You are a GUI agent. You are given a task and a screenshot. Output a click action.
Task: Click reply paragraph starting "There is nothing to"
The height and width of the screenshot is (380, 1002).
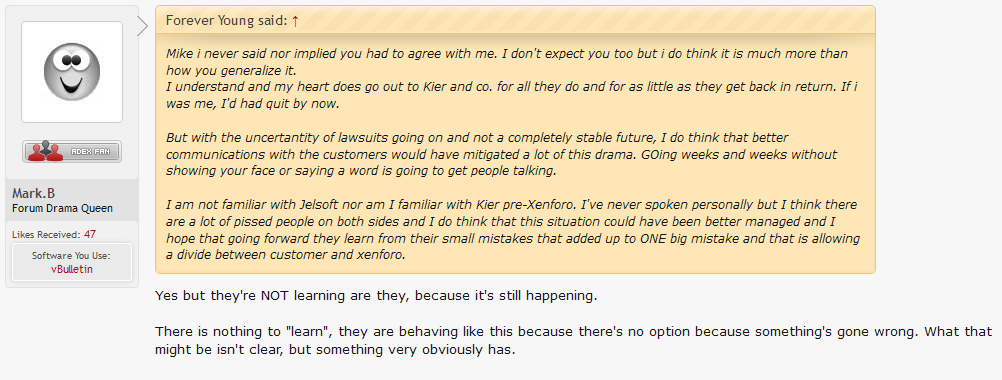(573, 341)
